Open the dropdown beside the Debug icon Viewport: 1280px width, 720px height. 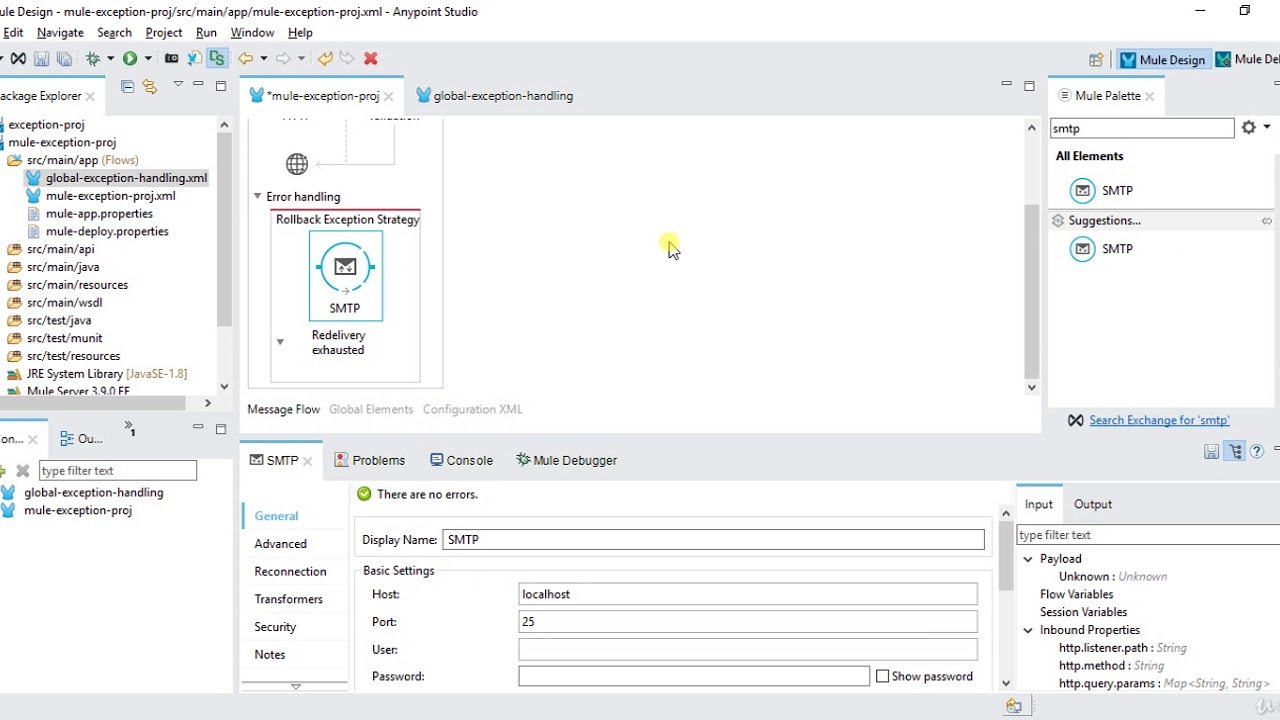point(110,59)
